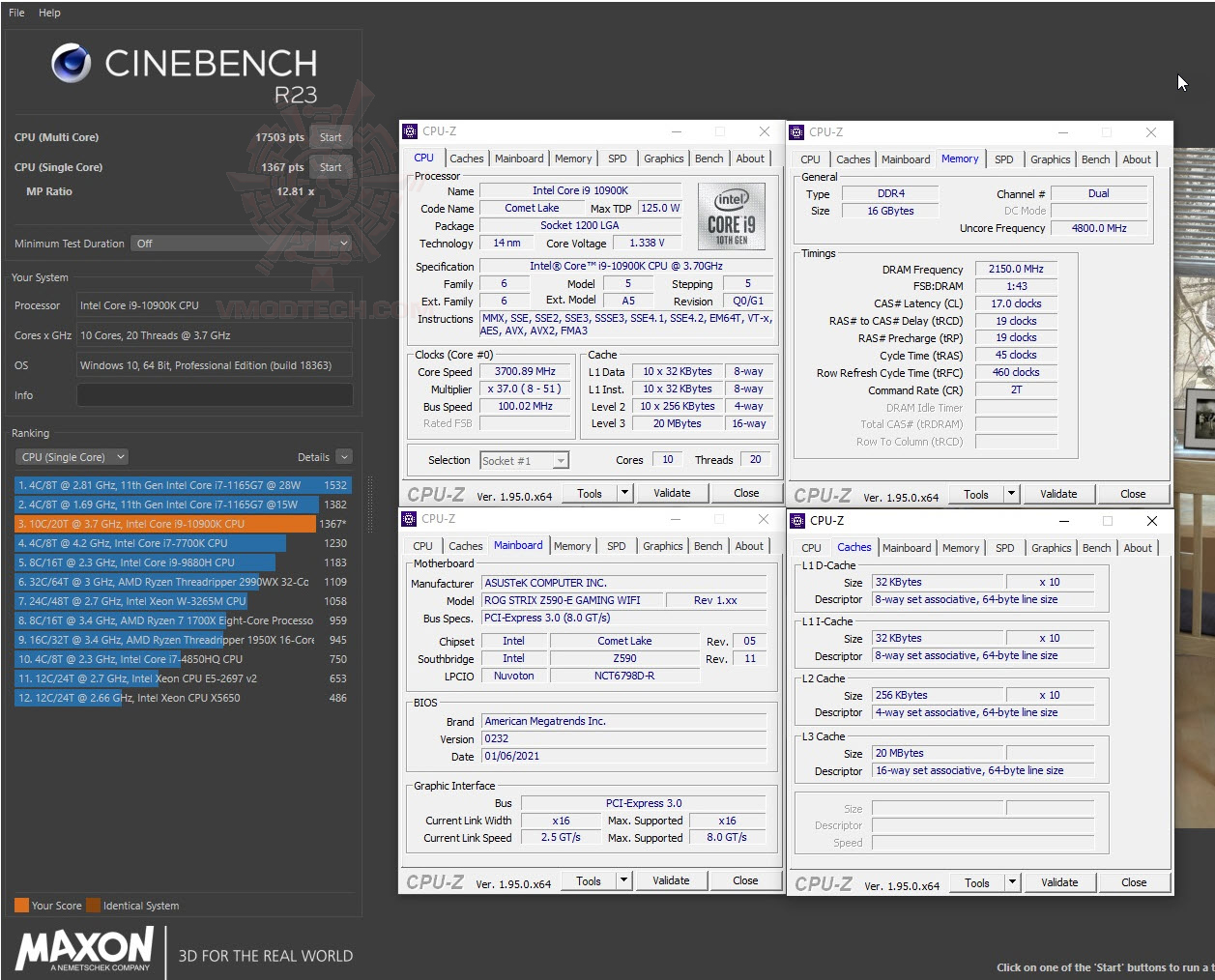
Task: Start the CPU Multi Core test
Action: (x=331, y=137)
